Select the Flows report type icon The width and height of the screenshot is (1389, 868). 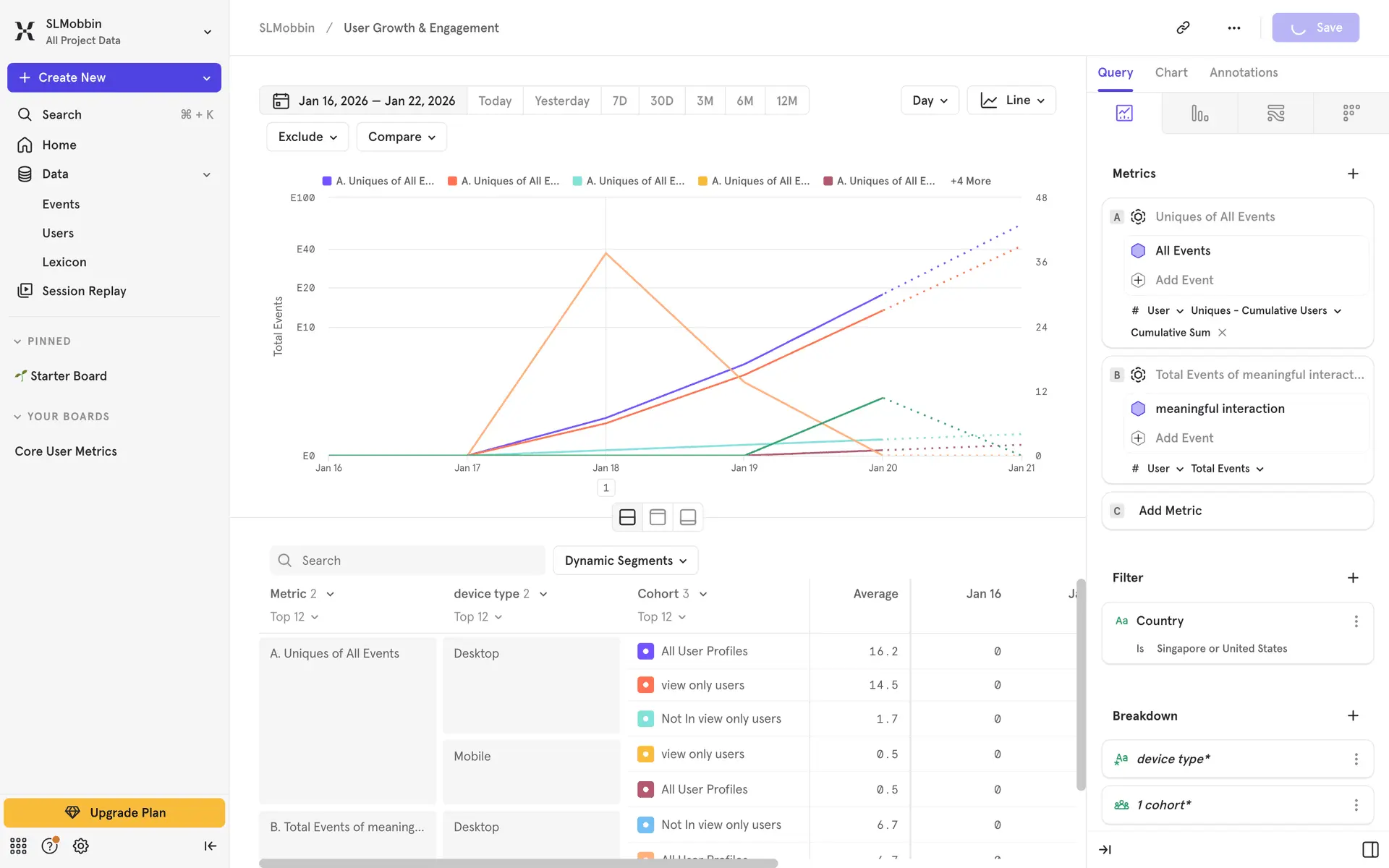pos(1275,114)
